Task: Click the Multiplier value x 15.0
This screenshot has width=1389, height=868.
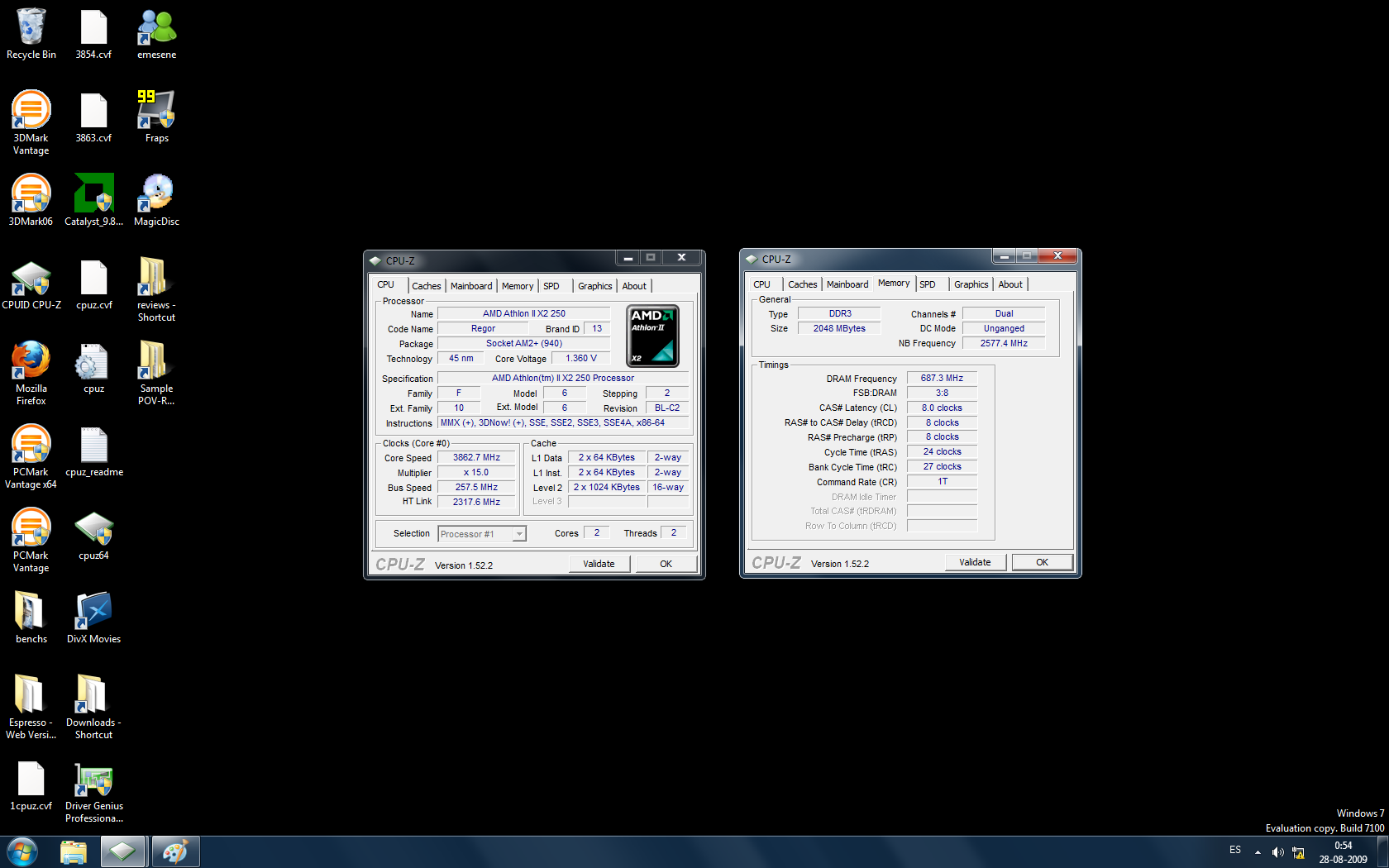Action: (476, 472)
